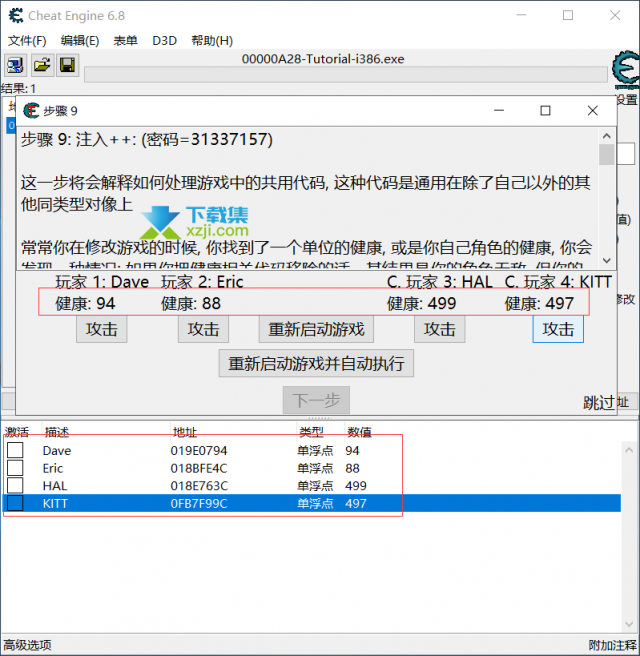Click value 88 in Eric row
Image resolution: width=640 pixels, height=656 pixels.
352,468
